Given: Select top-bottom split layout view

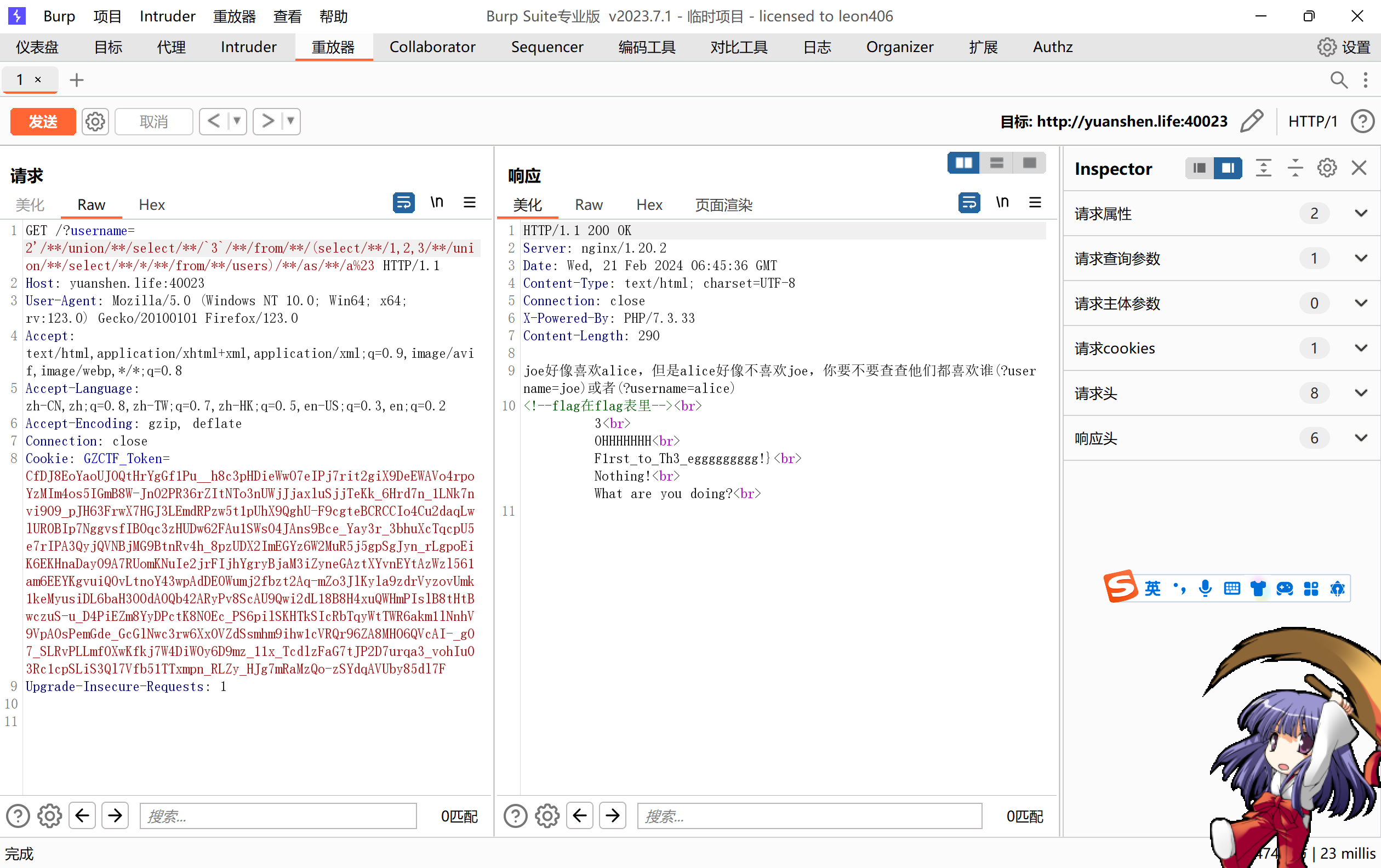Looking at the screenshot, I should pyautogui.click(x=997, y=163).
